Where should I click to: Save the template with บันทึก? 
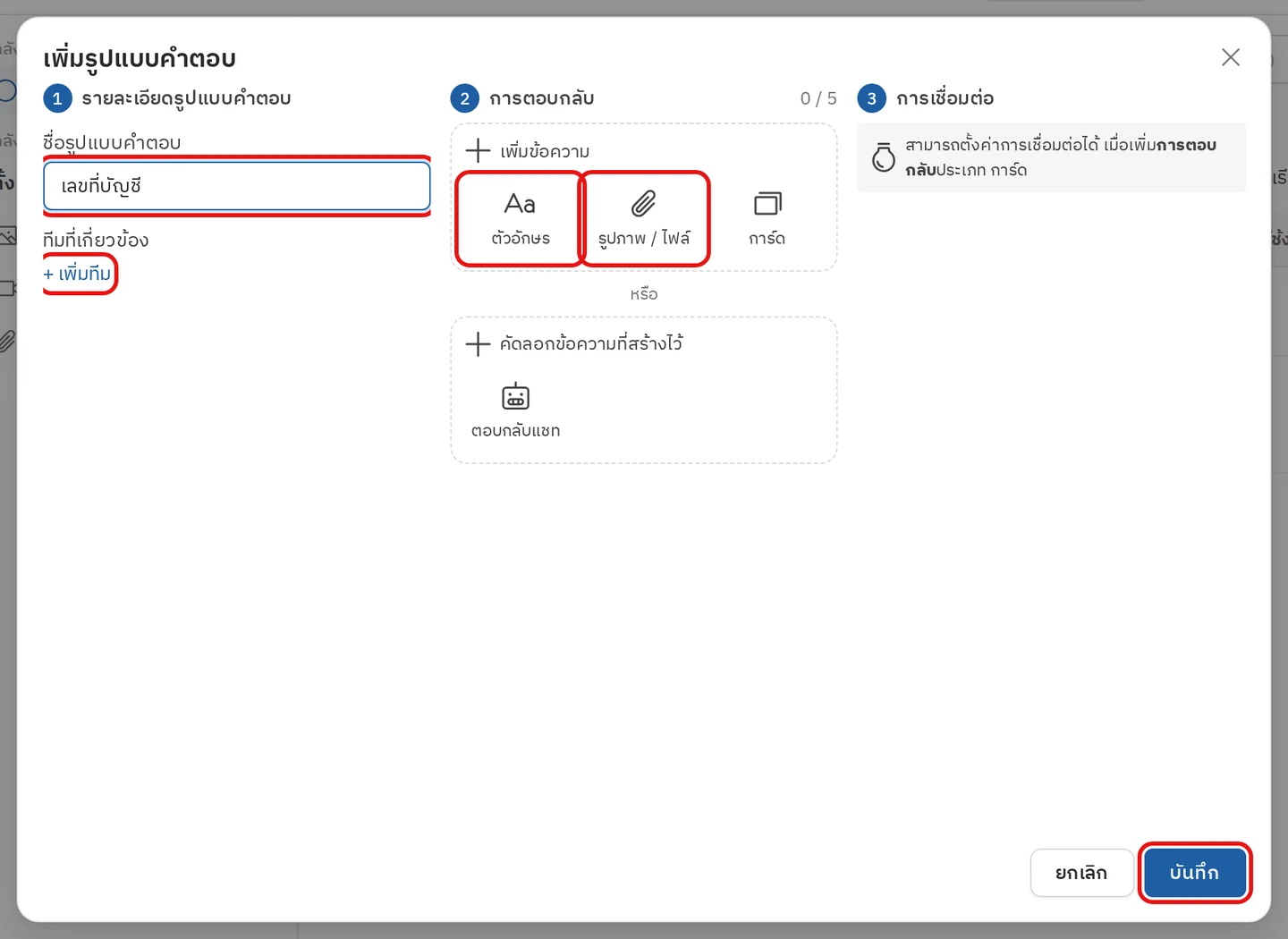tap(1194, 872)
